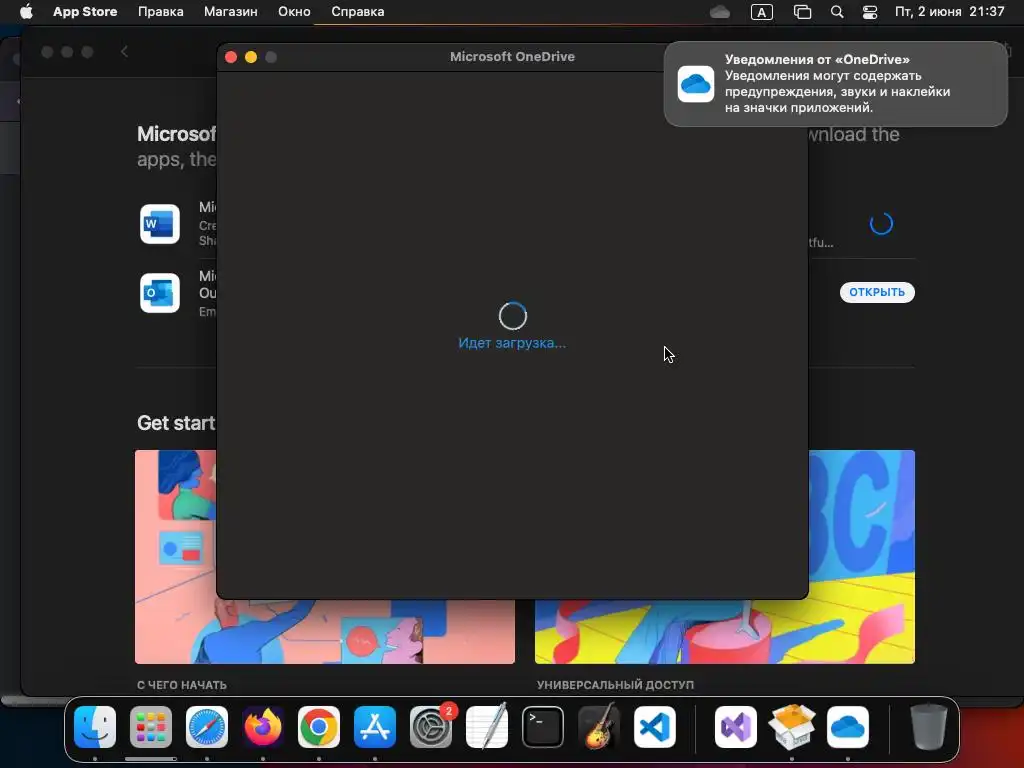Click the Microsoft OneDrive window title
Image resolution: width=1024 pixels, height=768 pixels.
512,57
